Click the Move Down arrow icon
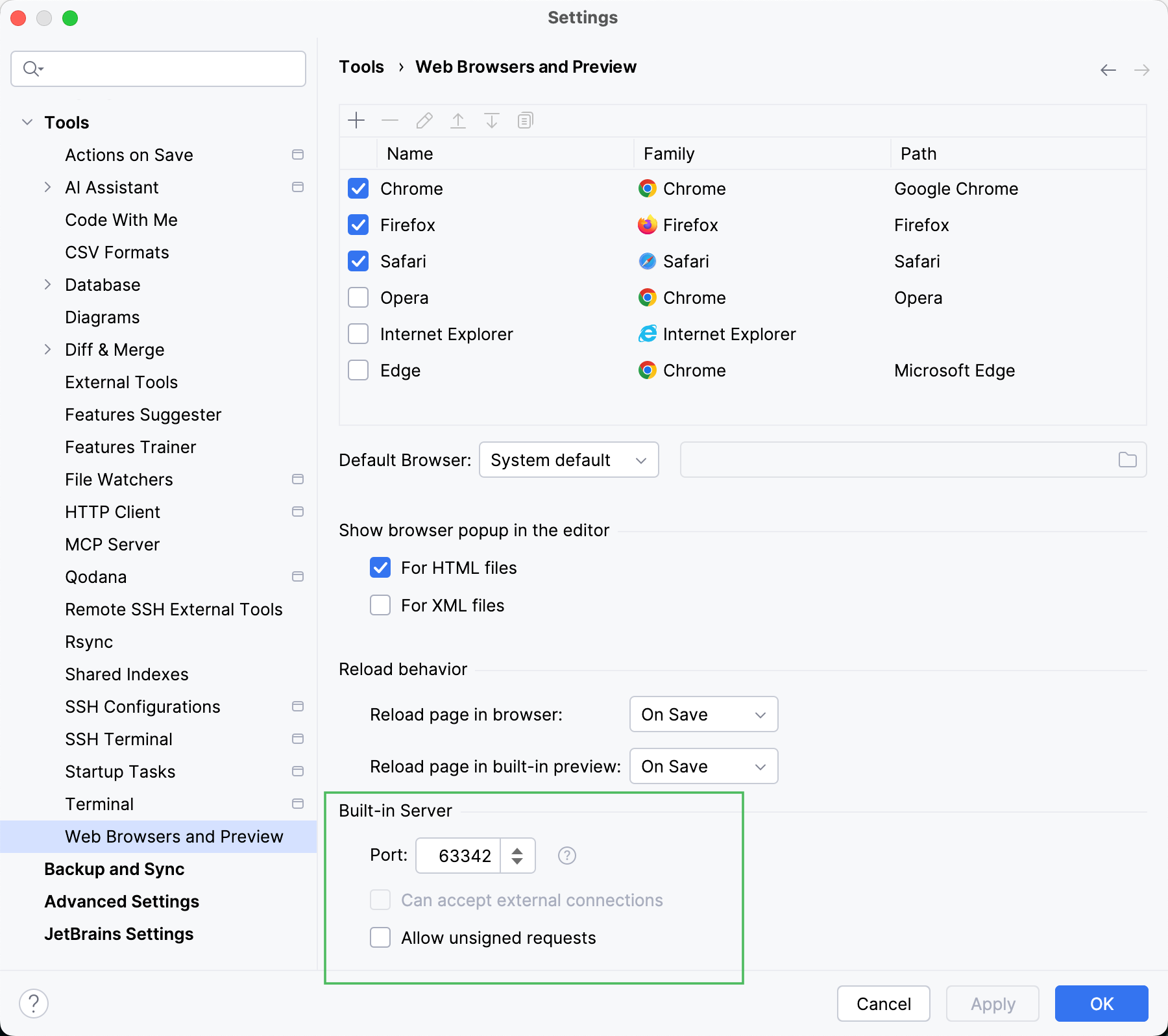This screenshot has width=1168, height=1036. [x=492, y=121]
